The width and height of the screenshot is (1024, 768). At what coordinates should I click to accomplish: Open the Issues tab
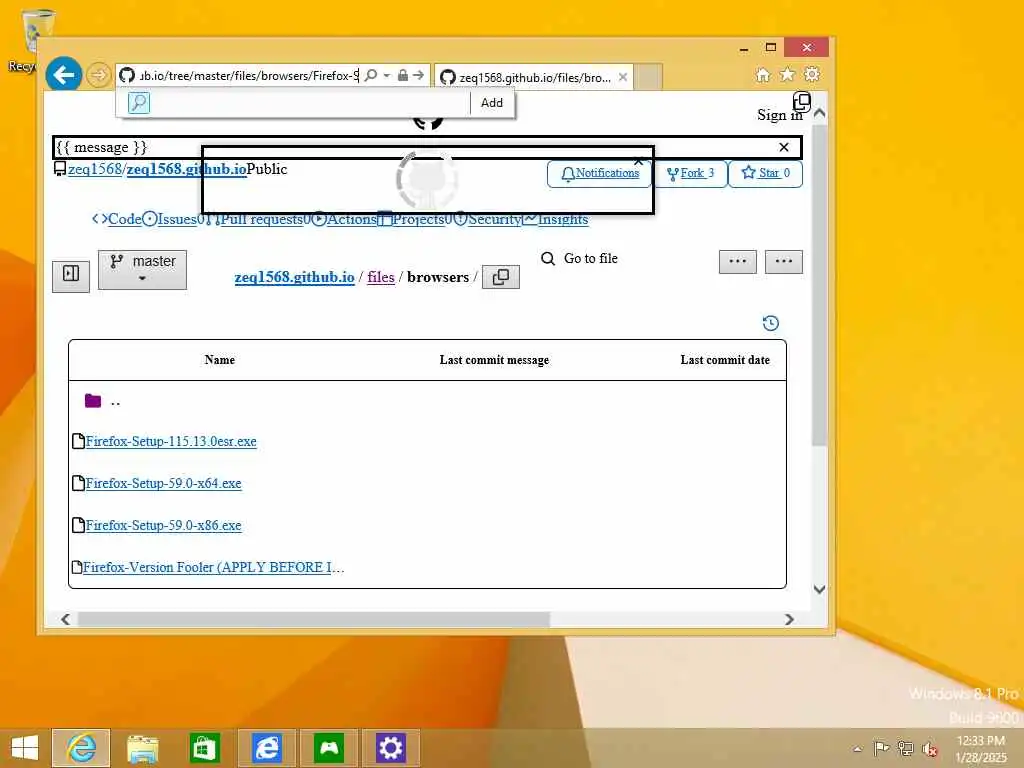click(x=174, y=219)
